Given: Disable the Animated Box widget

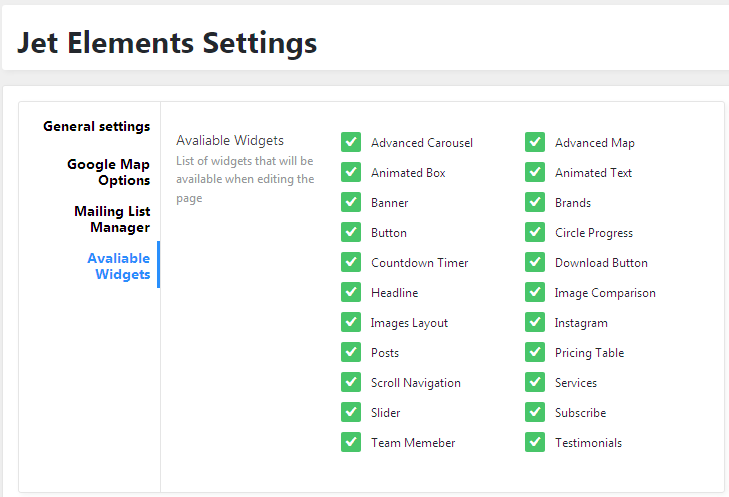Looking at the screenshot, I should 351,172.
